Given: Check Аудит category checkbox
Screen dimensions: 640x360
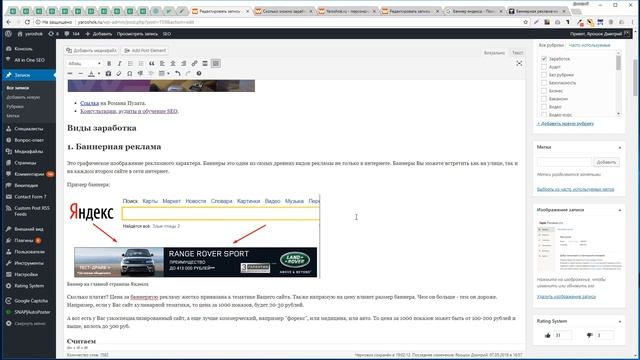Looking at the screenshot, I should [544, 67].
